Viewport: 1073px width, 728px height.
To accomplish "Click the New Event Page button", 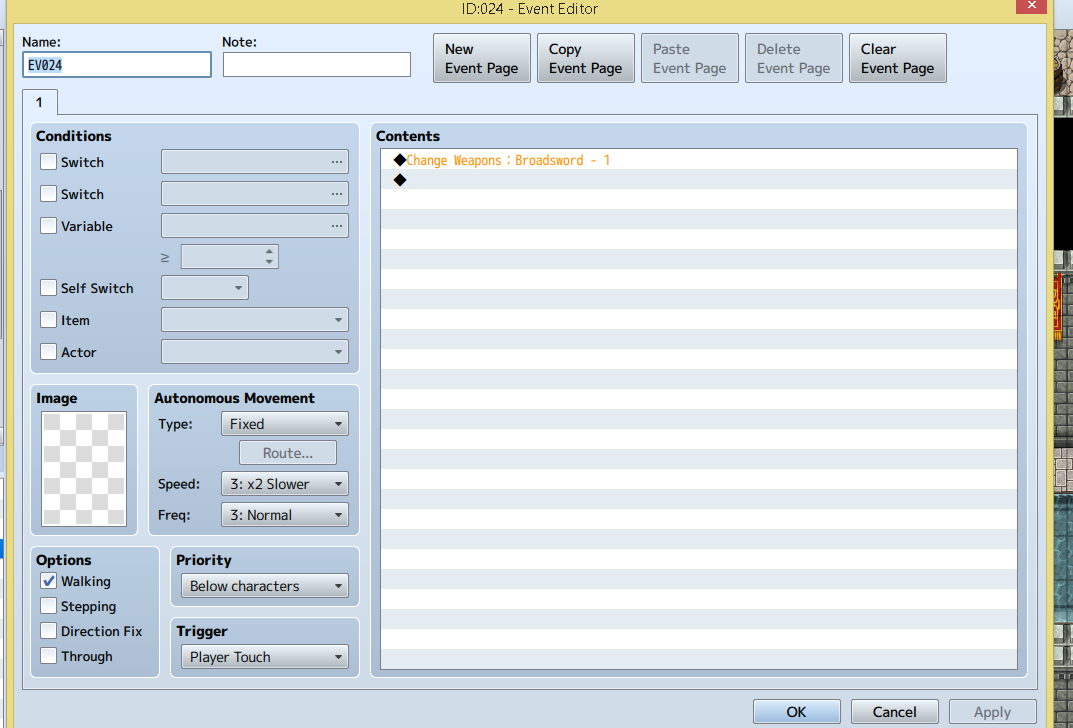I will 482,58.
